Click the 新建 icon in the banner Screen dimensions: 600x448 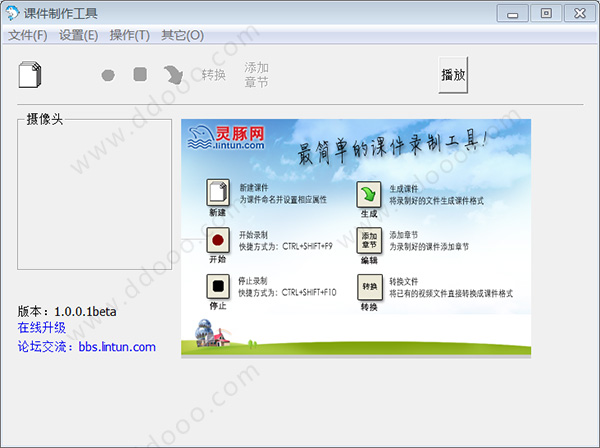click(x=218, y=192)
